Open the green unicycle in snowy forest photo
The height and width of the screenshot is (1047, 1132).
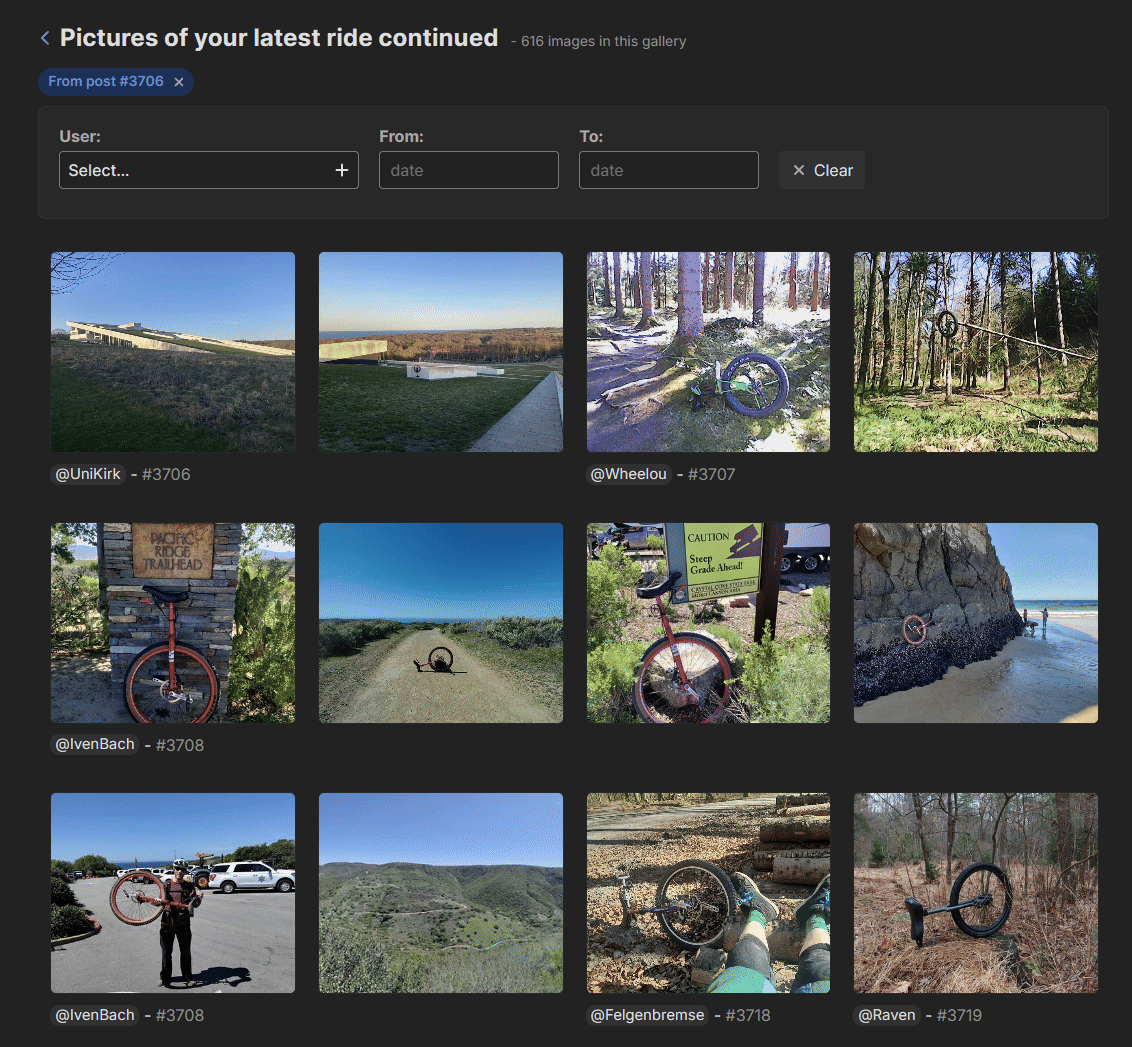coord(708,351)
